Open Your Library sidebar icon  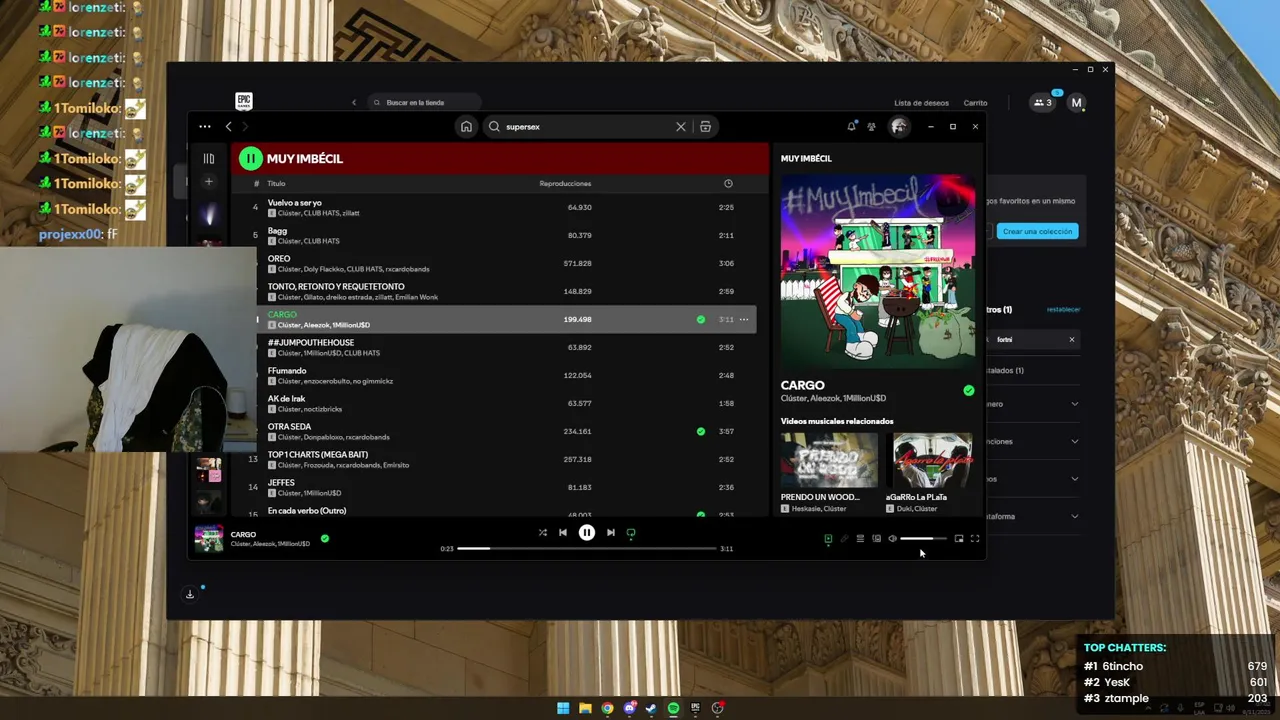click(209, 158)
